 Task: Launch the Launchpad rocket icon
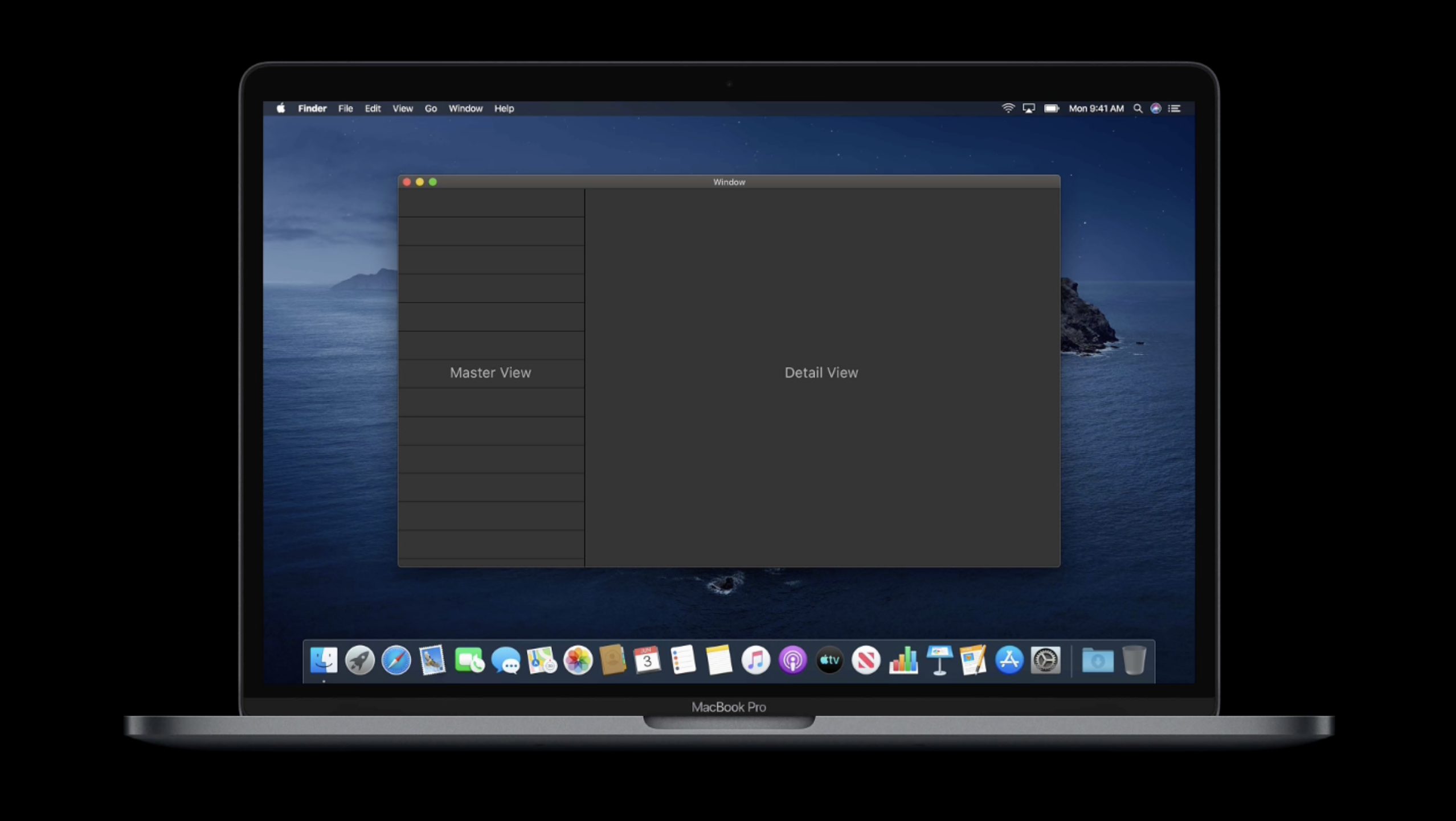359,660
